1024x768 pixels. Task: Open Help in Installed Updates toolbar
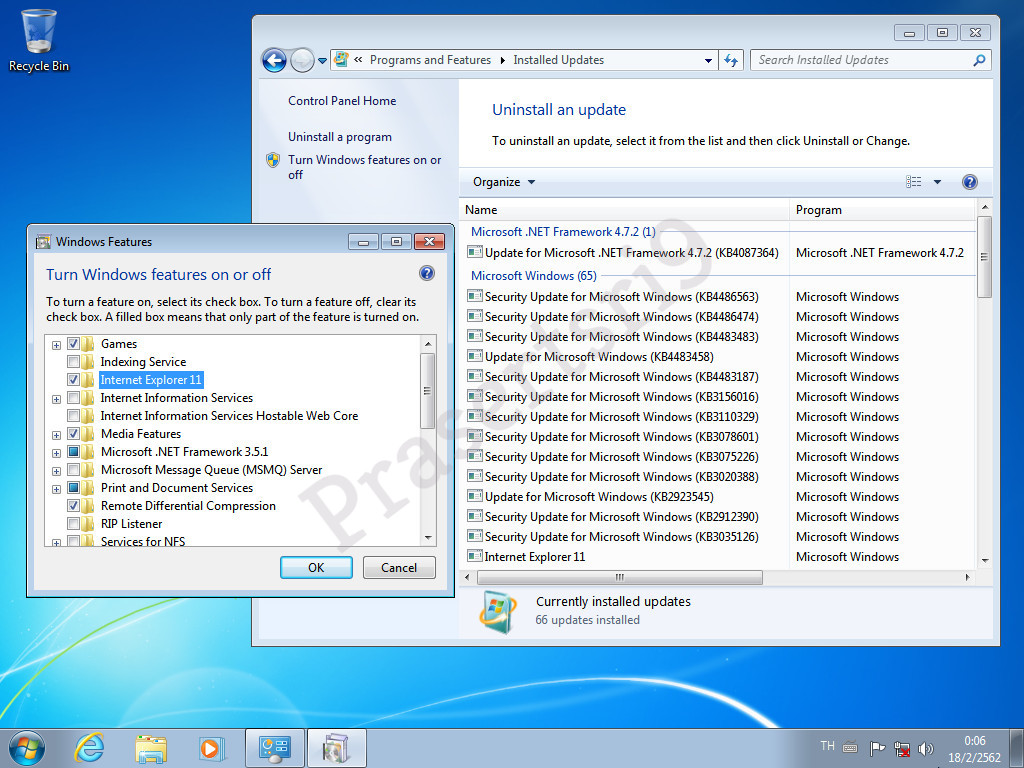pos(970,182)
